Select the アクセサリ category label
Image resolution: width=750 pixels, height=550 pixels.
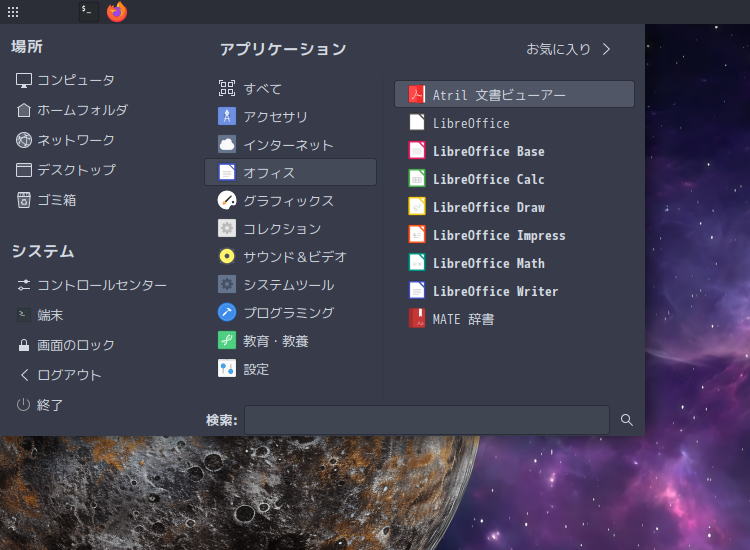276,117
